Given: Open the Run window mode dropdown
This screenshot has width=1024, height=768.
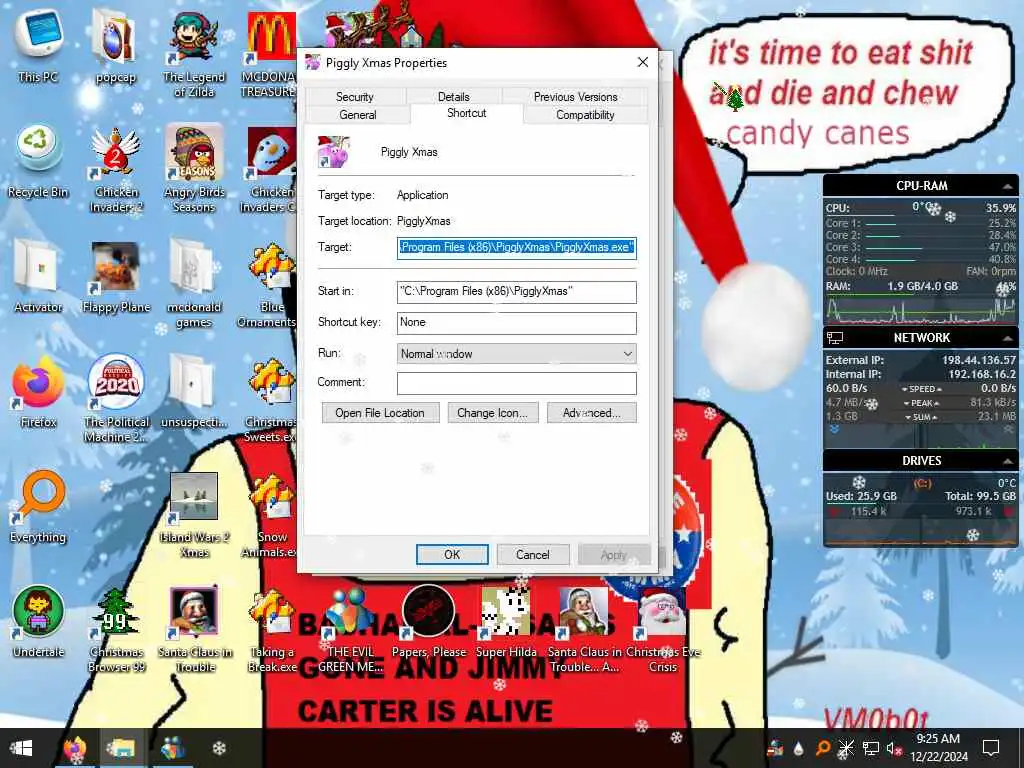Looking at the screenshot, I should tap(517, 353).
